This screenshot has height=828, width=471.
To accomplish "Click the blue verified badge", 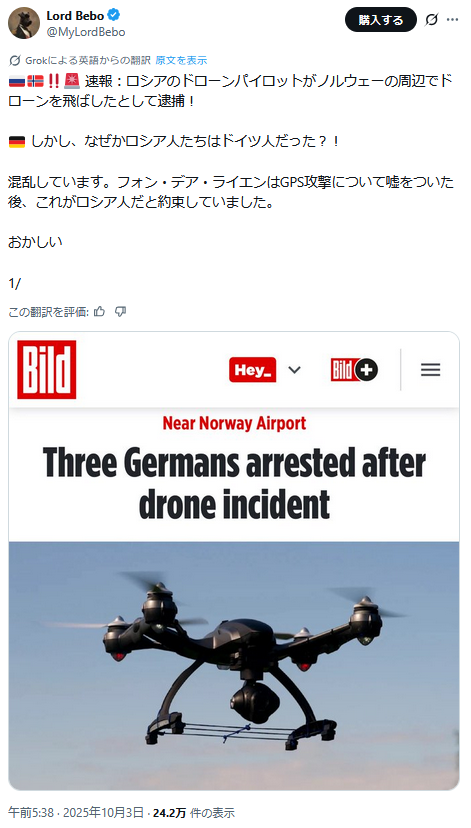I will pos(114,16).
